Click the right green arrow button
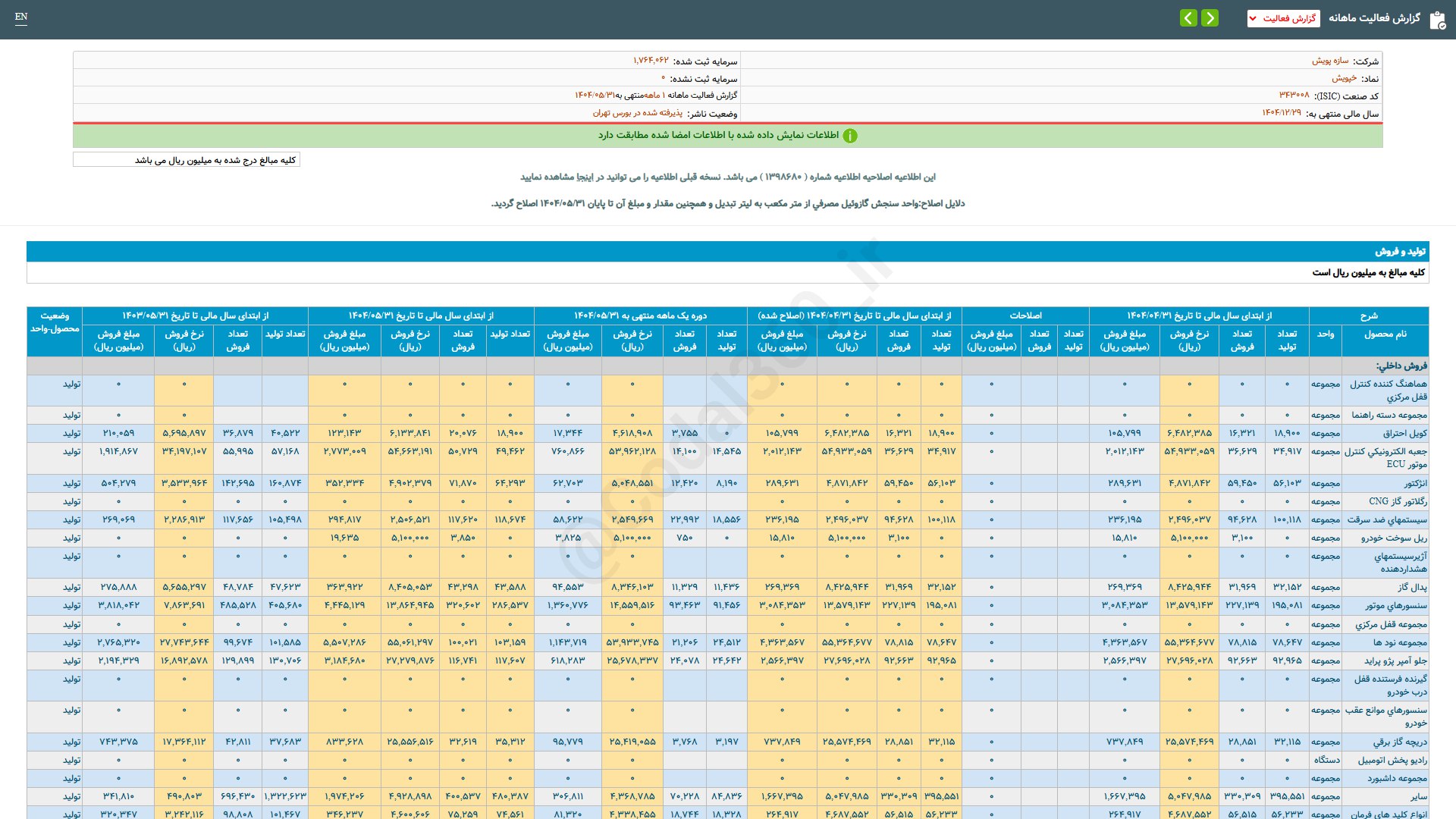This screenshot has width=1456, height=819. [1210, 17]
